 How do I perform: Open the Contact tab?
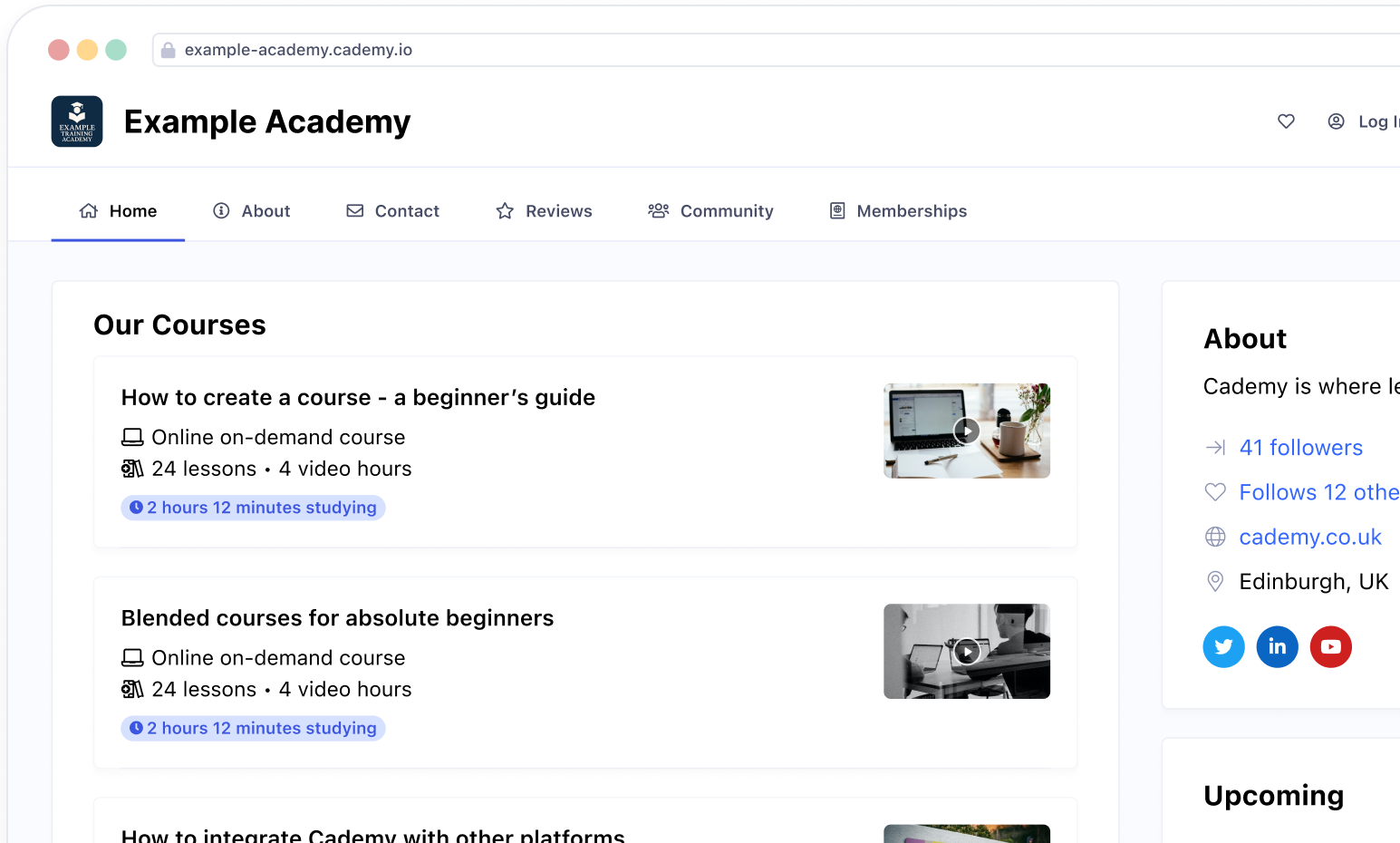(392, 211)
